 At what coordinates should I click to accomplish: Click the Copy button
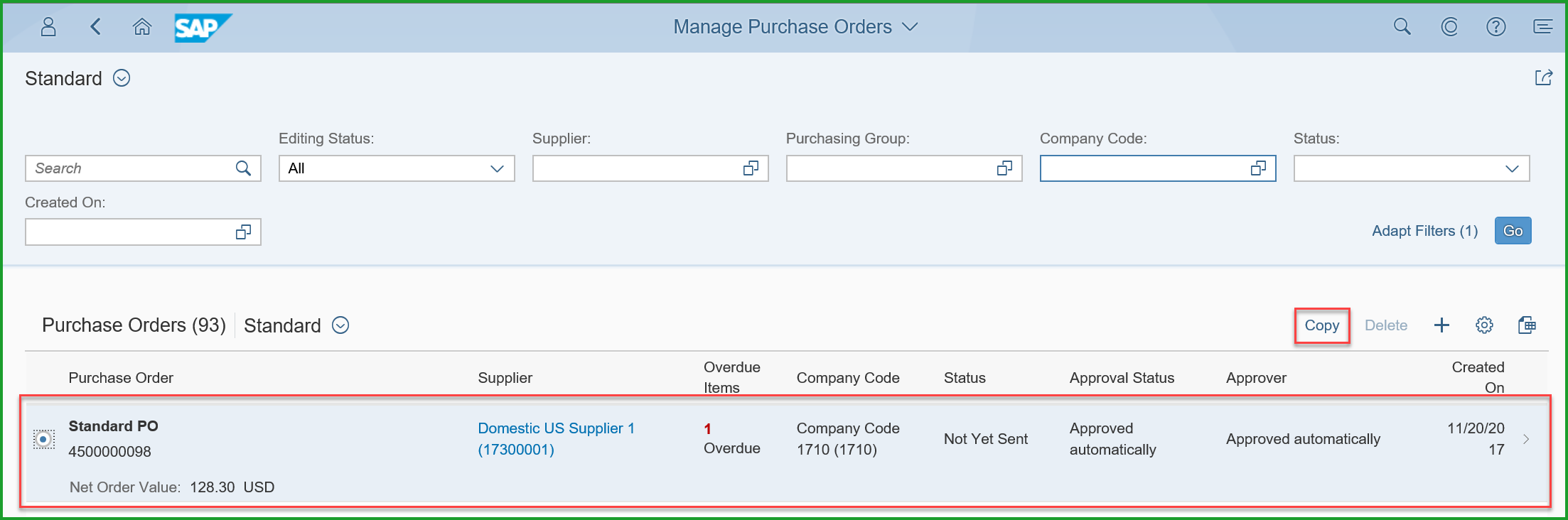(1321, 325)
